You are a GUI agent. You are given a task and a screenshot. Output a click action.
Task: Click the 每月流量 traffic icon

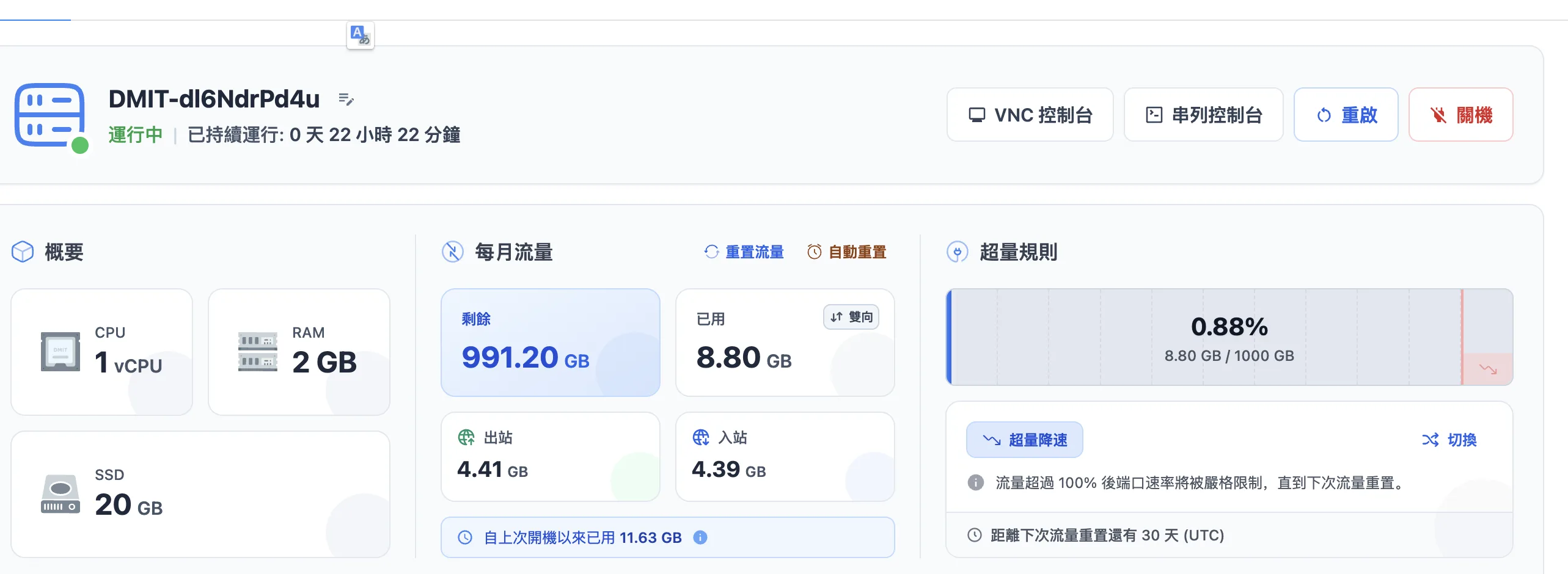452,252
